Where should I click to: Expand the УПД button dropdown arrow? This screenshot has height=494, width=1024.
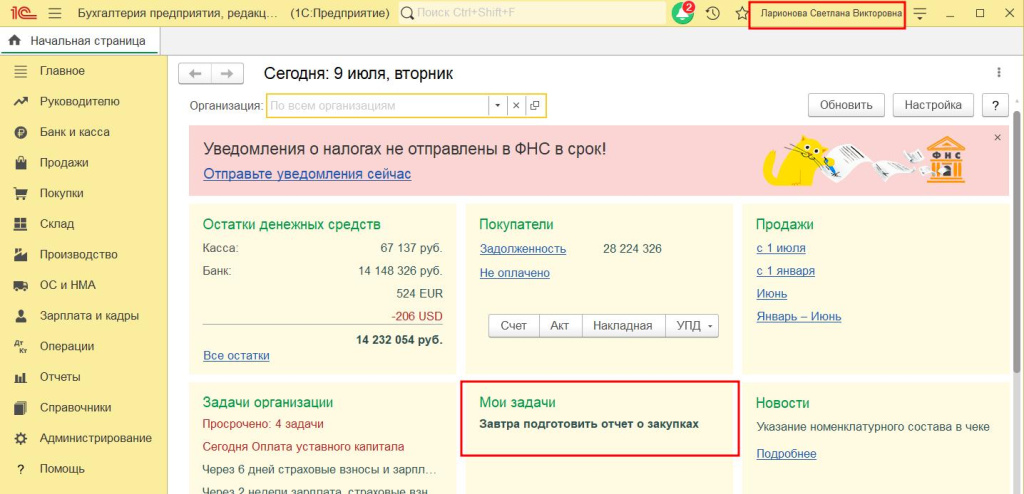[710, 326]
